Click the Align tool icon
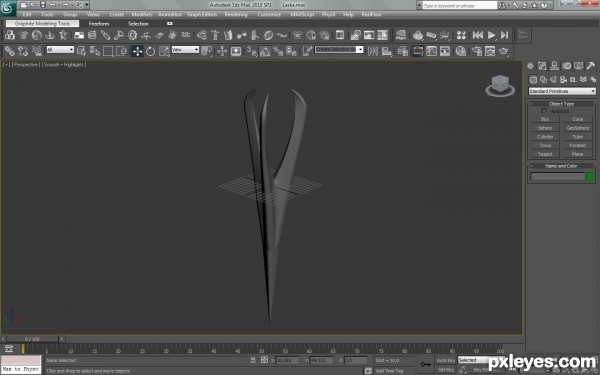The image size is (600, 375). (x=386, y=51)
